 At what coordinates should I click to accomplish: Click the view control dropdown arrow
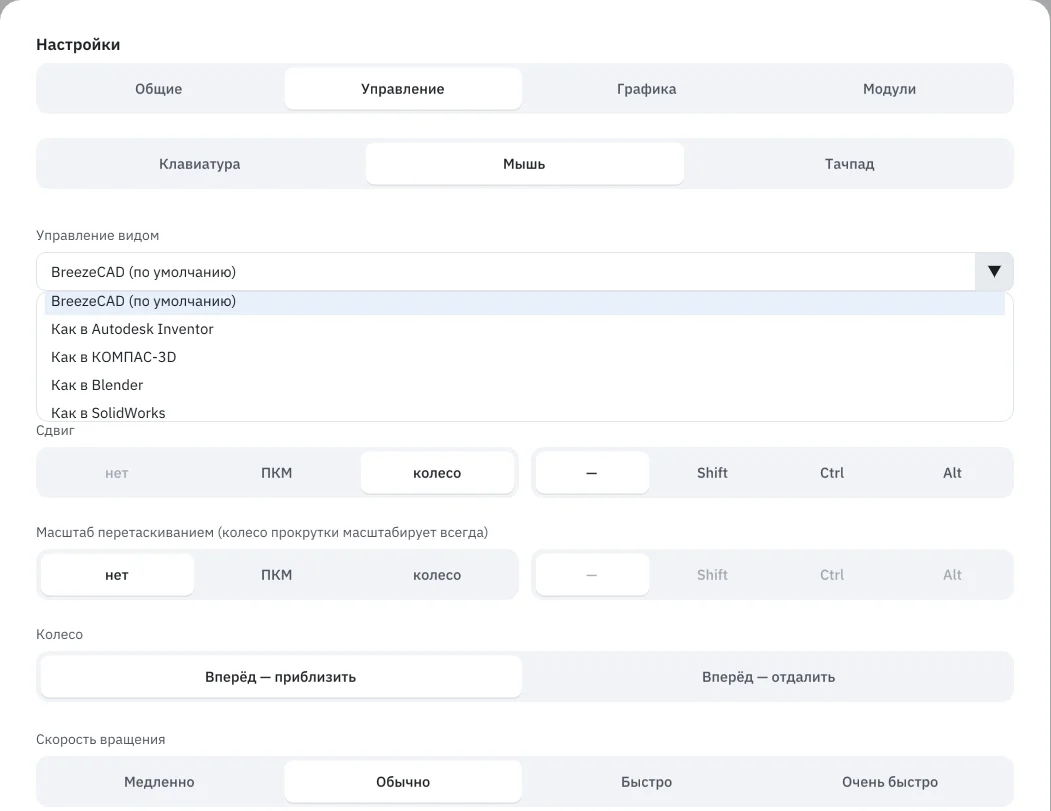pos(994,271)
